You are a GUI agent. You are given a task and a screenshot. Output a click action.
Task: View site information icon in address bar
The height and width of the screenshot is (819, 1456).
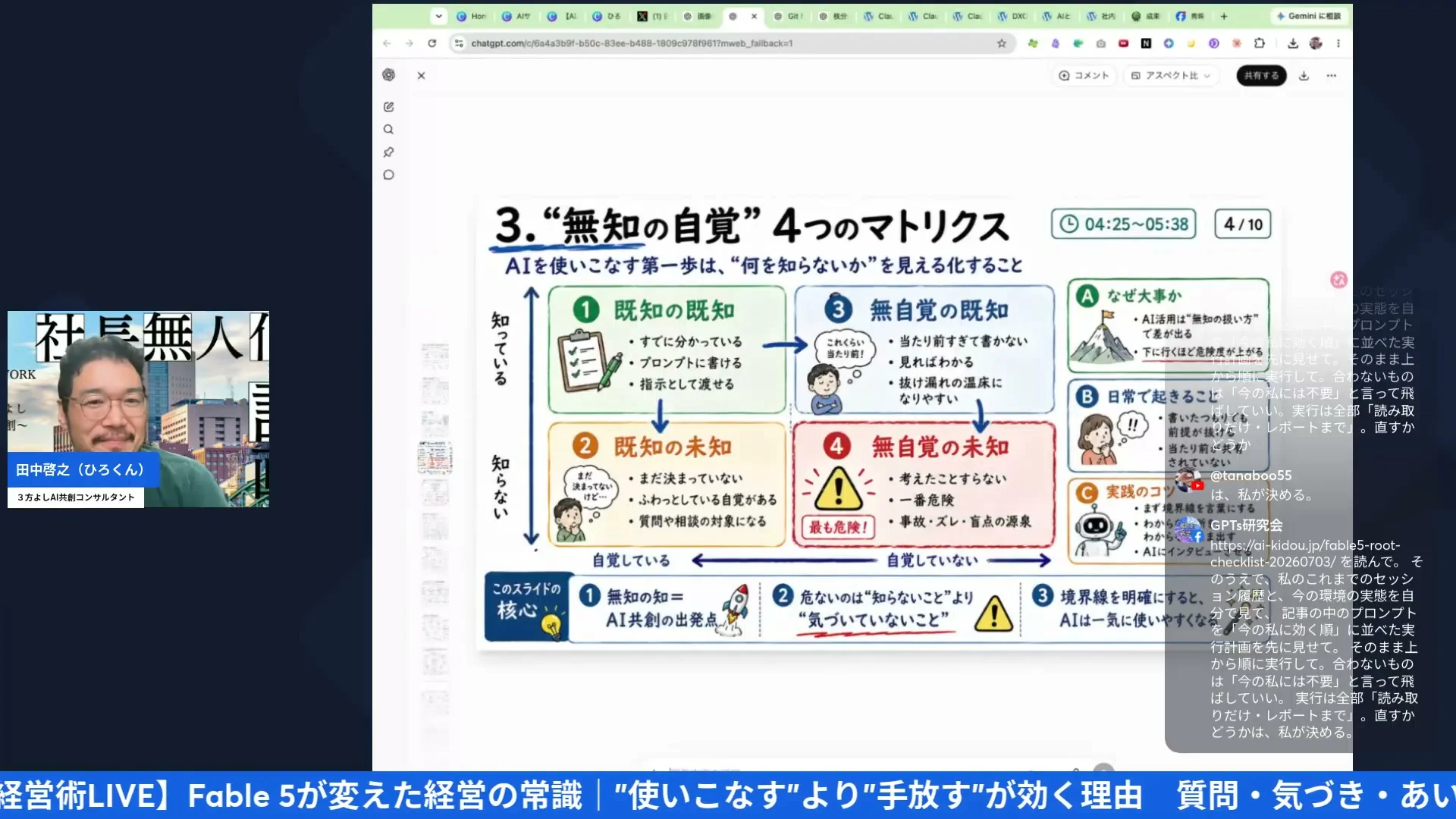[x=459, y=43]
